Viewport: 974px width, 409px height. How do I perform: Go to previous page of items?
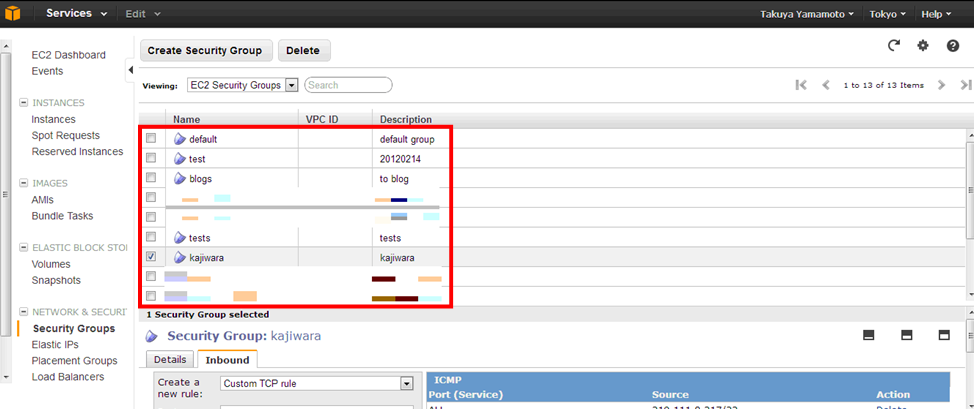click(826, 85)
